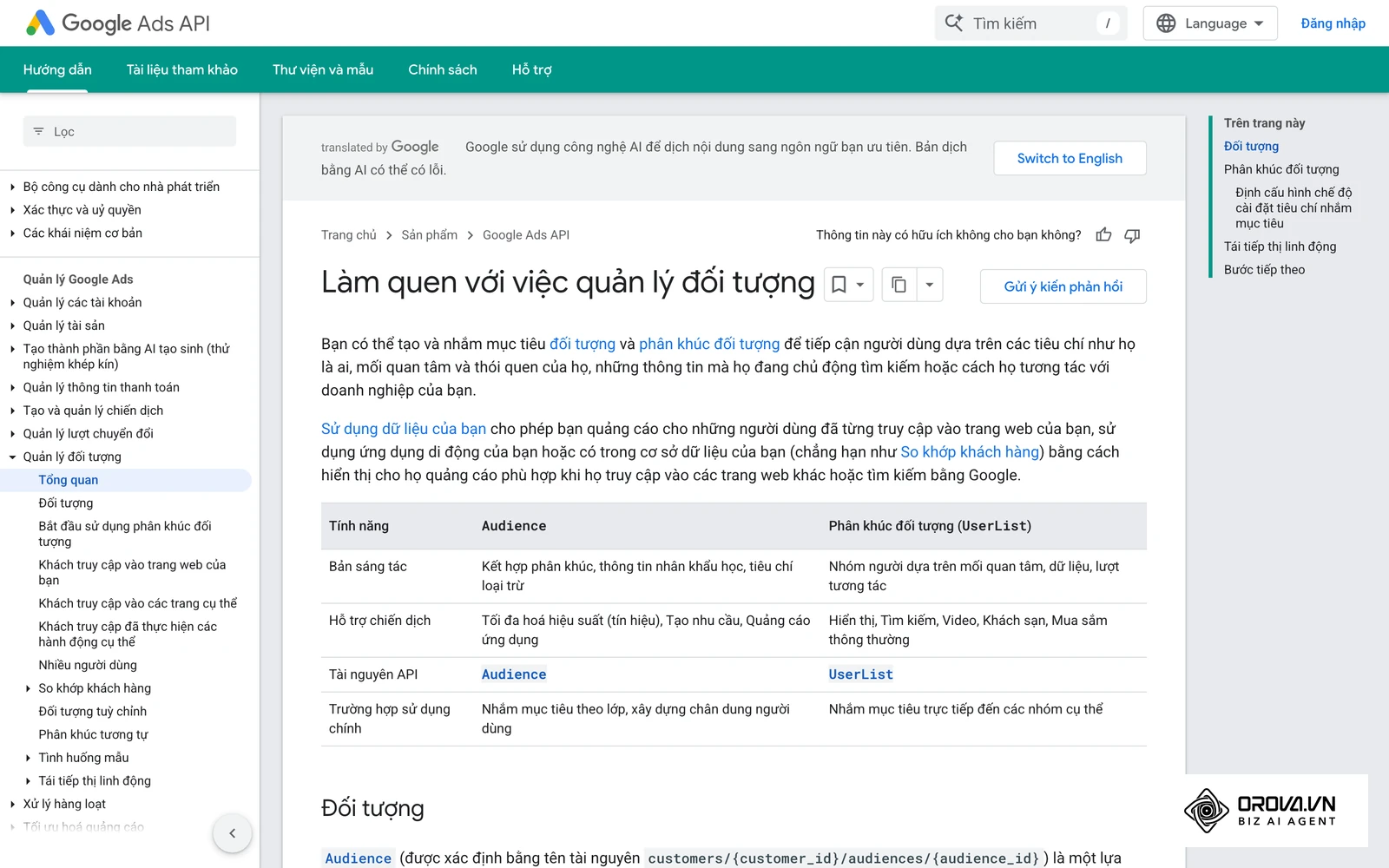Click the Trang chủ breadcrumb
Viewport: 1389px width, 868px height.
coord(349,235)
